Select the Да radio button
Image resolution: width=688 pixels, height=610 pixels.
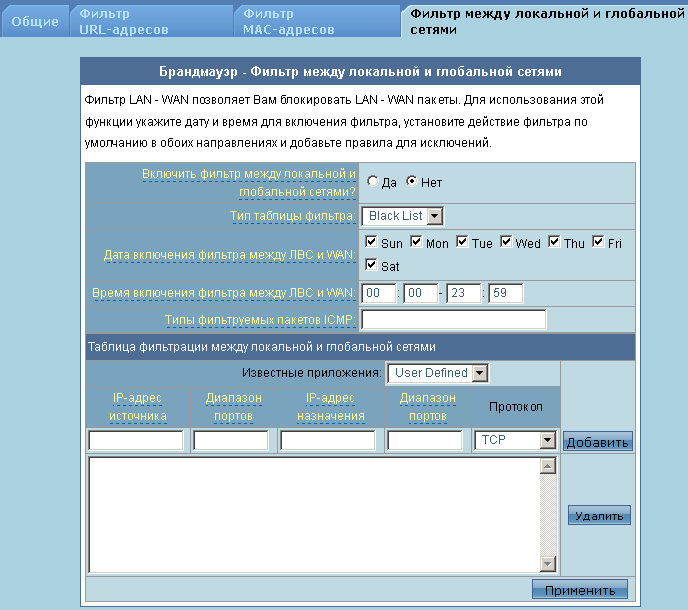(373, 181)
